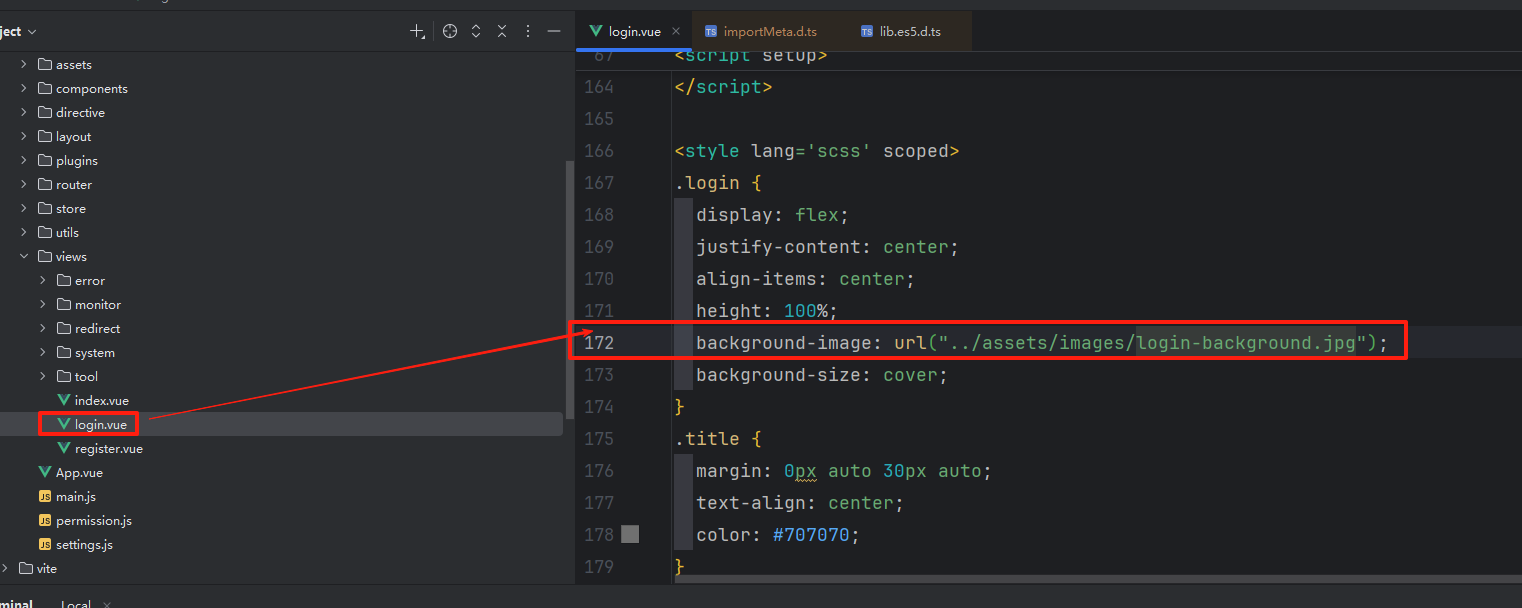Expand the router folder chevron

(24, 184)
